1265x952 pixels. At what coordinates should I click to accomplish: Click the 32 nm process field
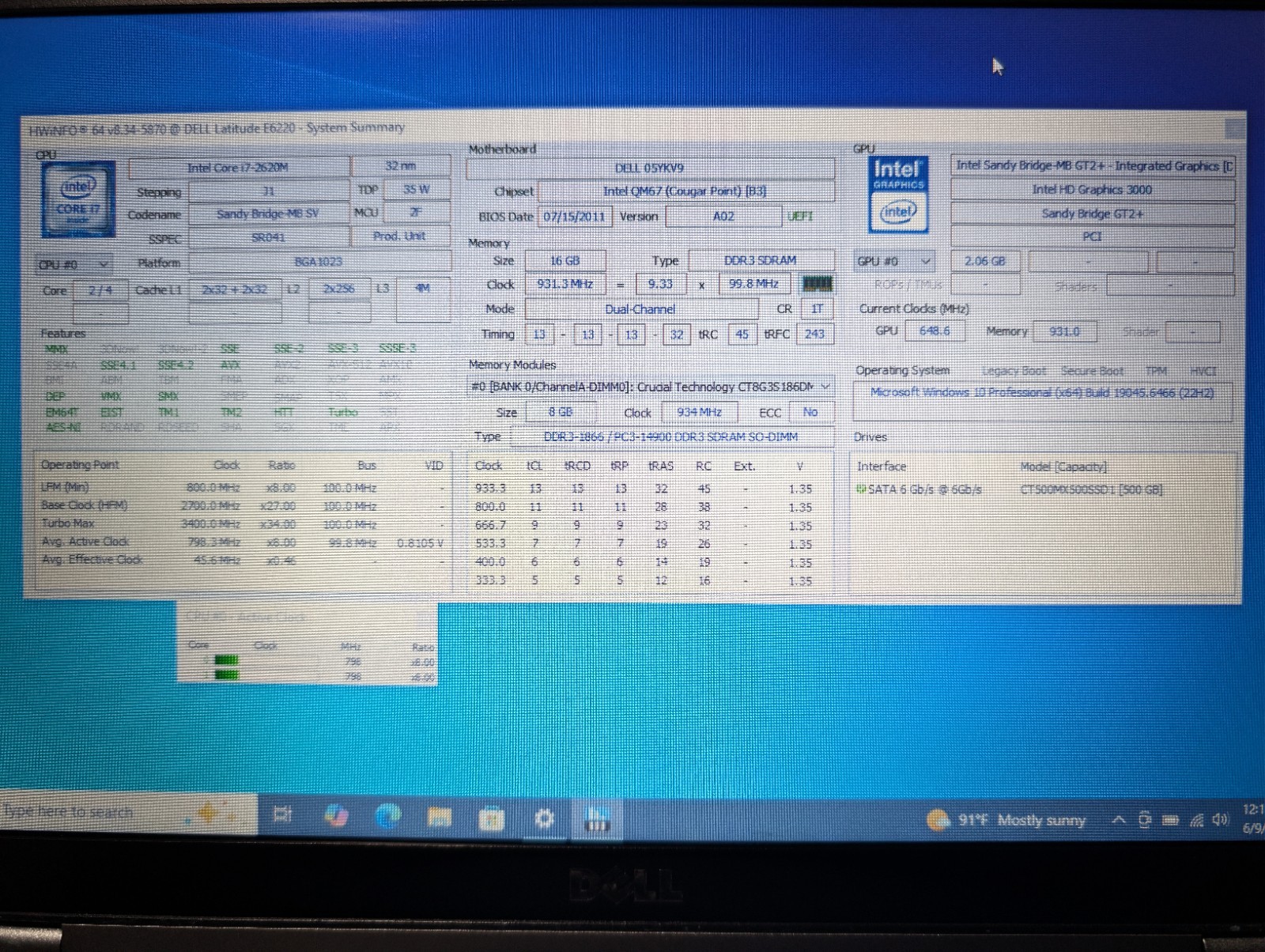coord(401,166)
